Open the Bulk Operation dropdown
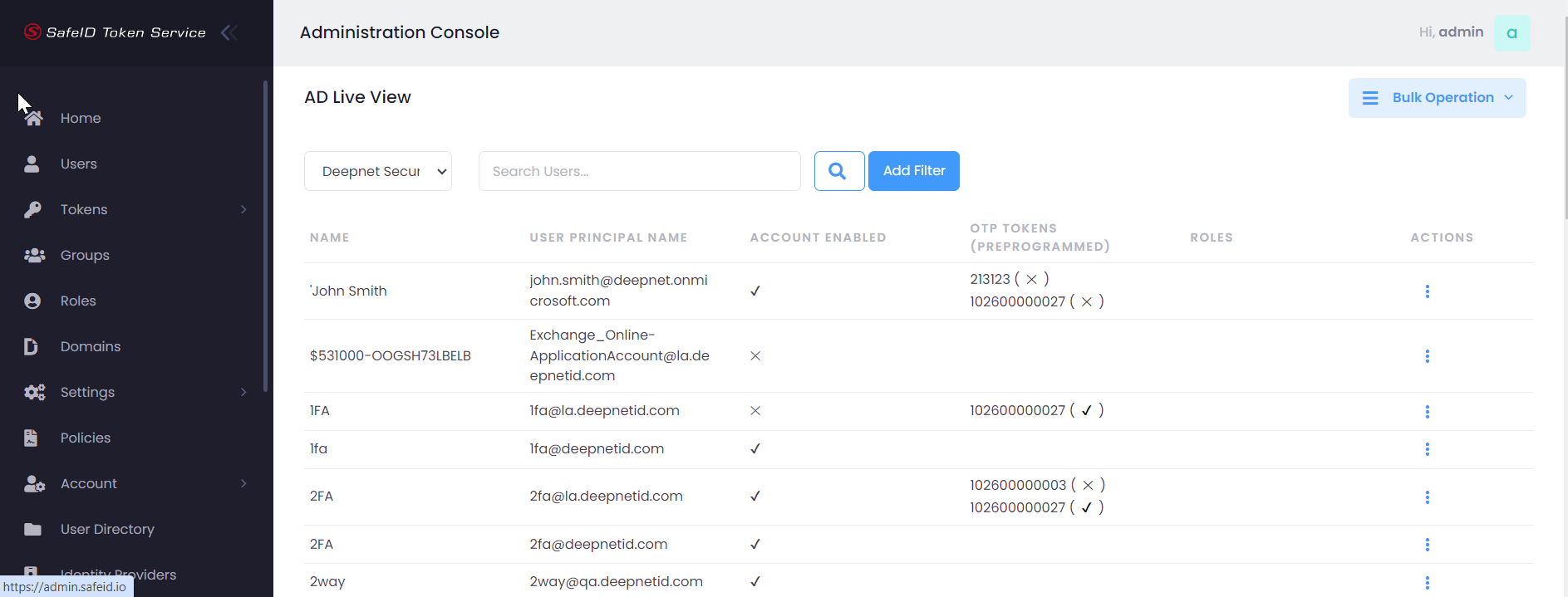 pyautogui.click(x=1437, y=98)
